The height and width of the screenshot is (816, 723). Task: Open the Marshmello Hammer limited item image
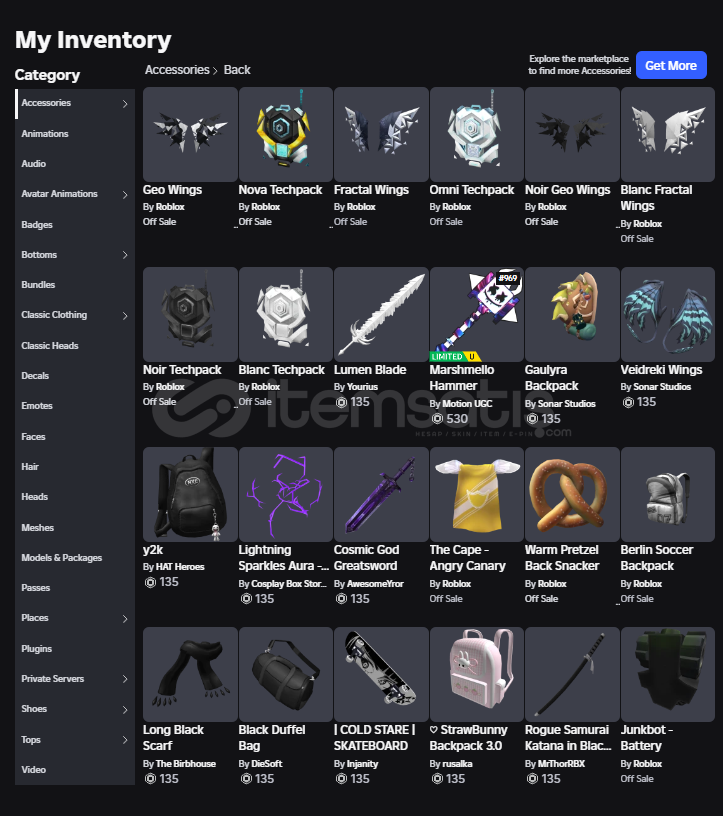coord(476,314)
